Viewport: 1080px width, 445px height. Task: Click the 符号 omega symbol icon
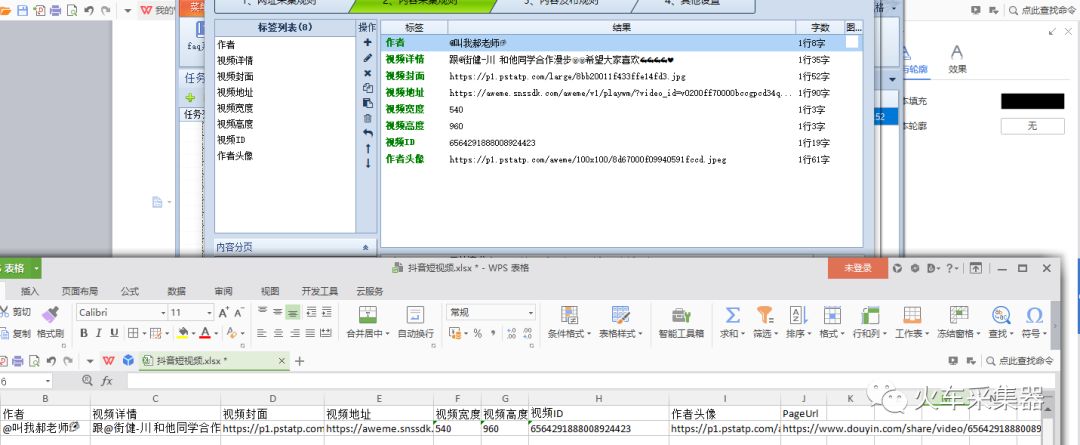click(x=1034, y=315)
